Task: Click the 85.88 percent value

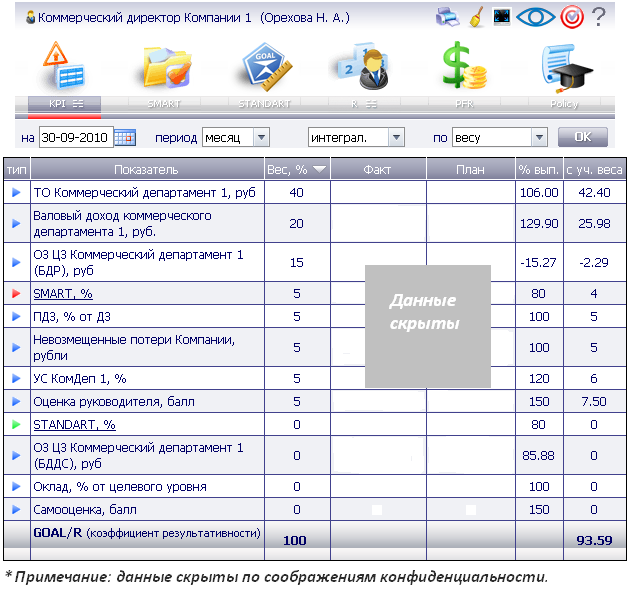Action: (x=538, y=455)
